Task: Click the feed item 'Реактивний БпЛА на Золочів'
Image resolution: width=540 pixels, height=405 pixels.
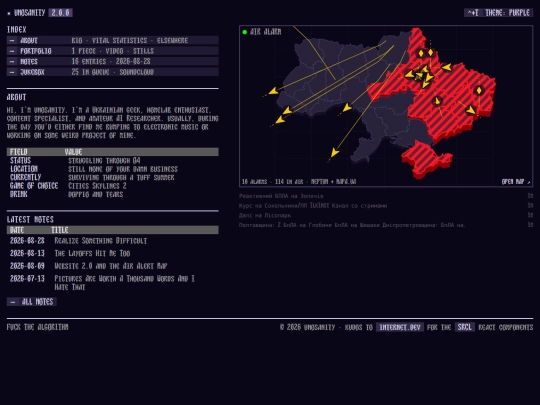Action: point(281,196)
